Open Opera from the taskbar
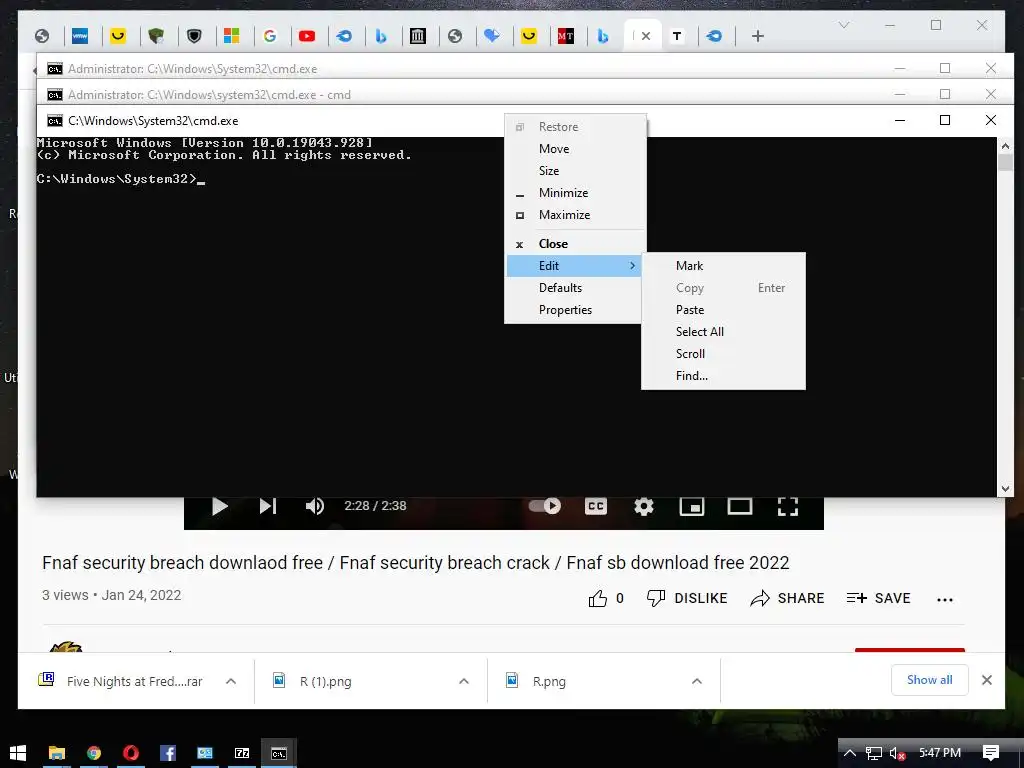1024x768 pixels. [131, 753]
